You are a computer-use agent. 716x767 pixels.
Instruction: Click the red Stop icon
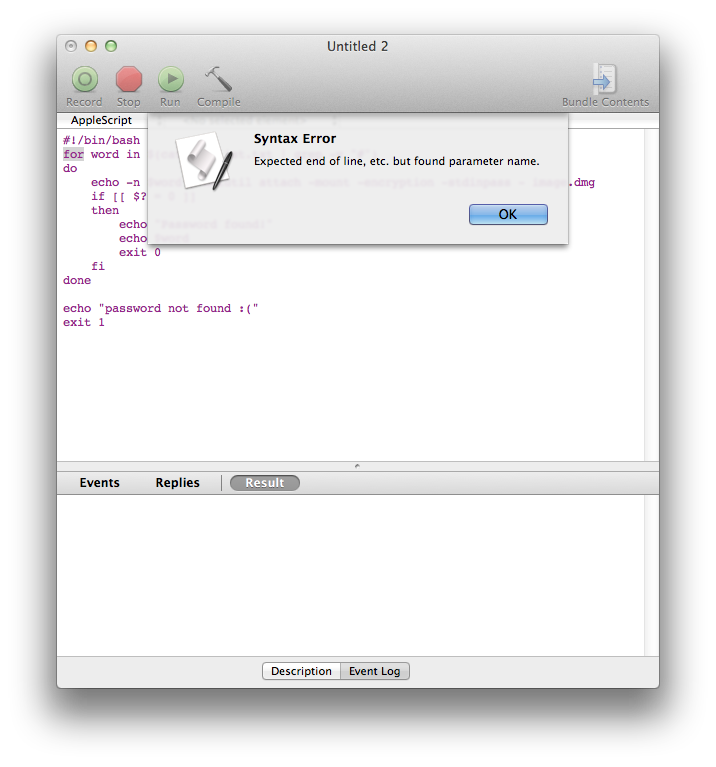[x=129, y=79]
